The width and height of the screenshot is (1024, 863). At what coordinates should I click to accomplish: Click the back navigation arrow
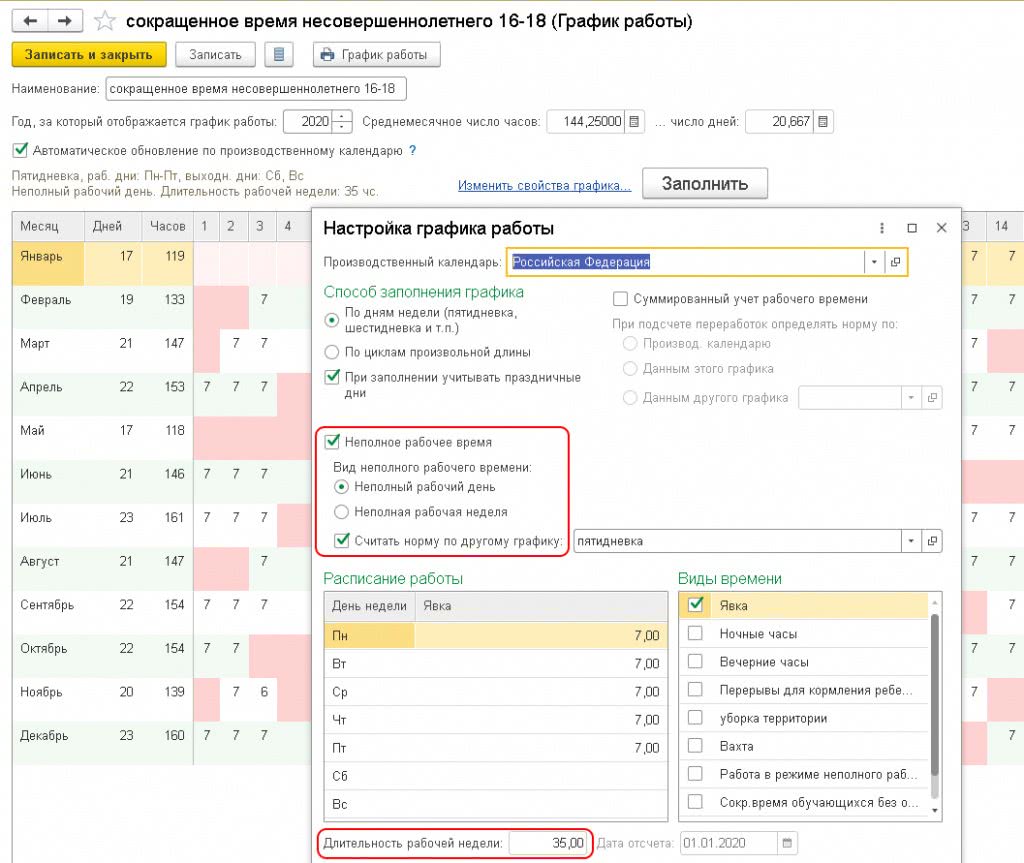(x=31, y=21)
